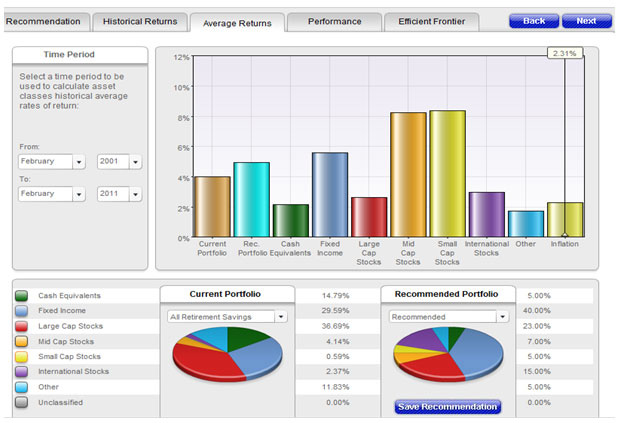Click the cyan Rec. Portfolio bar
The height and width of the screenshot is (423, 621).
tap(251, 200)
